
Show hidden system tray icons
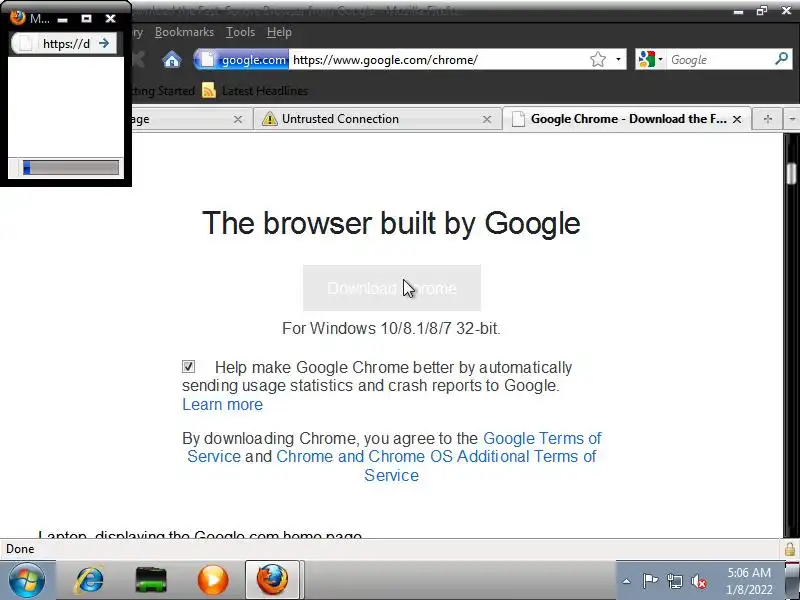(627, 581)
